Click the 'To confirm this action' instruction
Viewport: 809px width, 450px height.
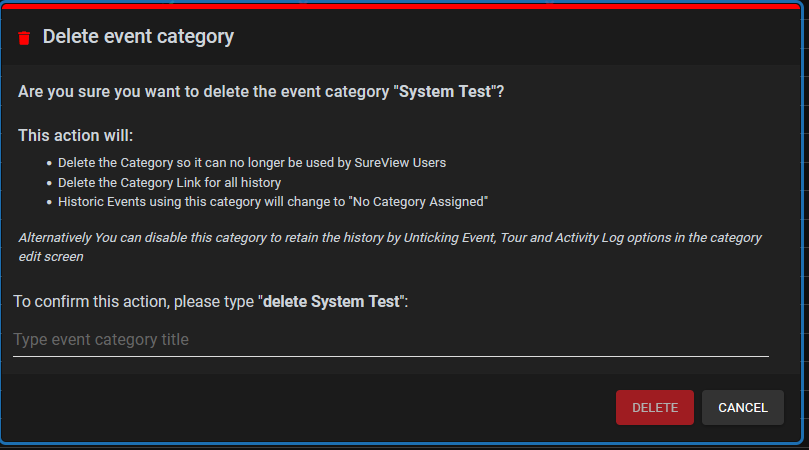211,302
